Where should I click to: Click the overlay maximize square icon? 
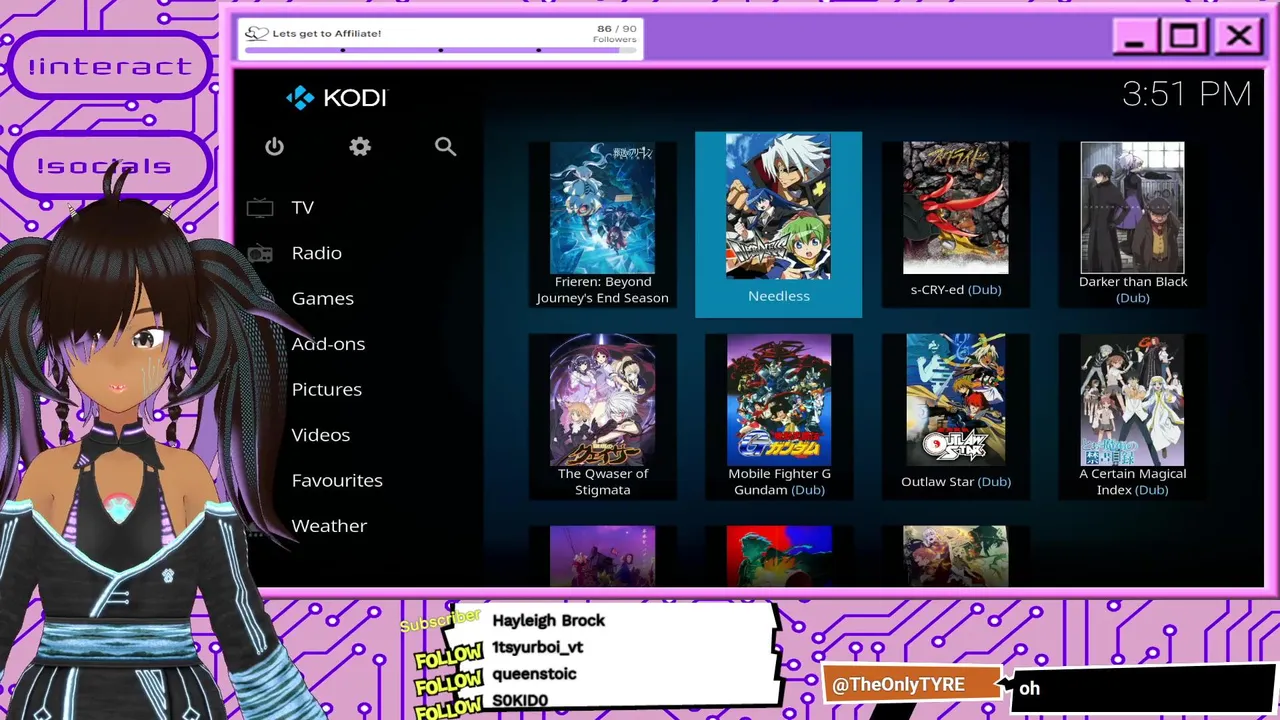1184,38
